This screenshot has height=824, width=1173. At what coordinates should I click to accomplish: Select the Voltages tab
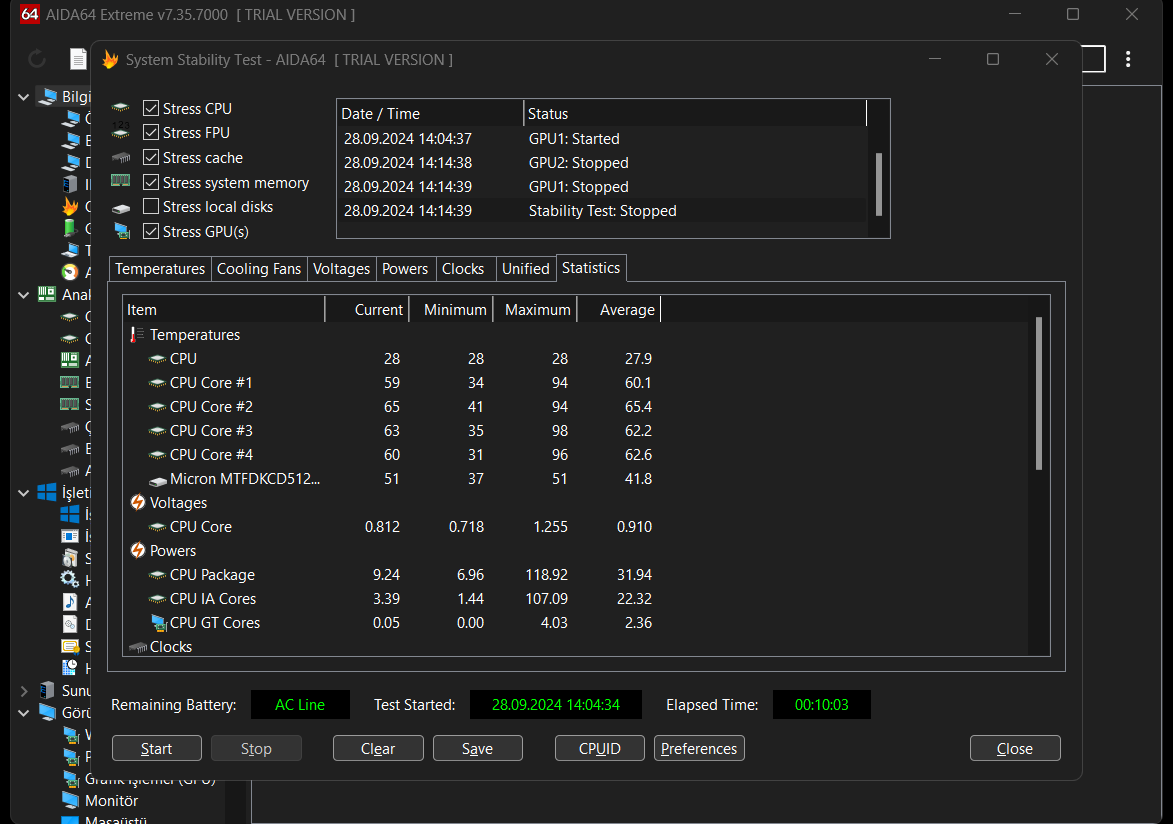pos(341,269)
